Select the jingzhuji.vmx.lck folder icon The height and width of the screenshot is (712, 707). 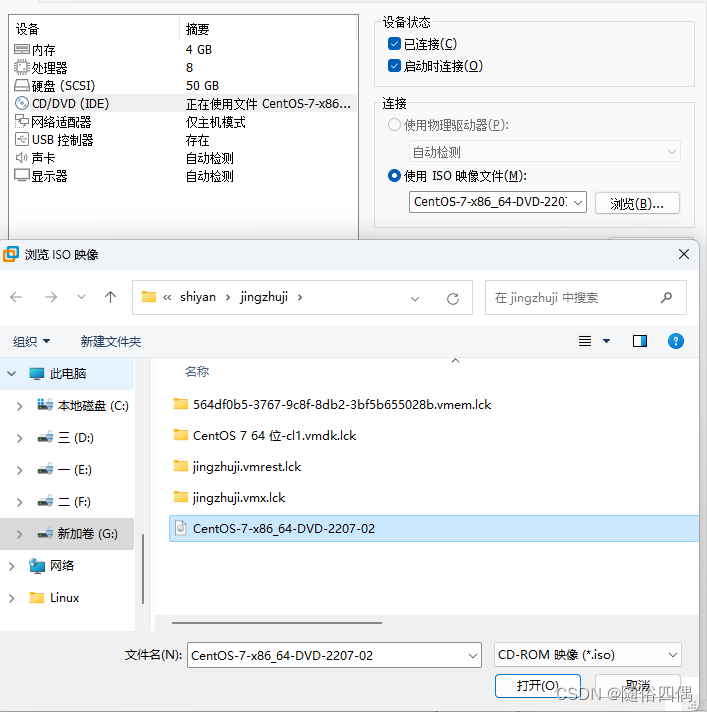[x=181, y=497]
